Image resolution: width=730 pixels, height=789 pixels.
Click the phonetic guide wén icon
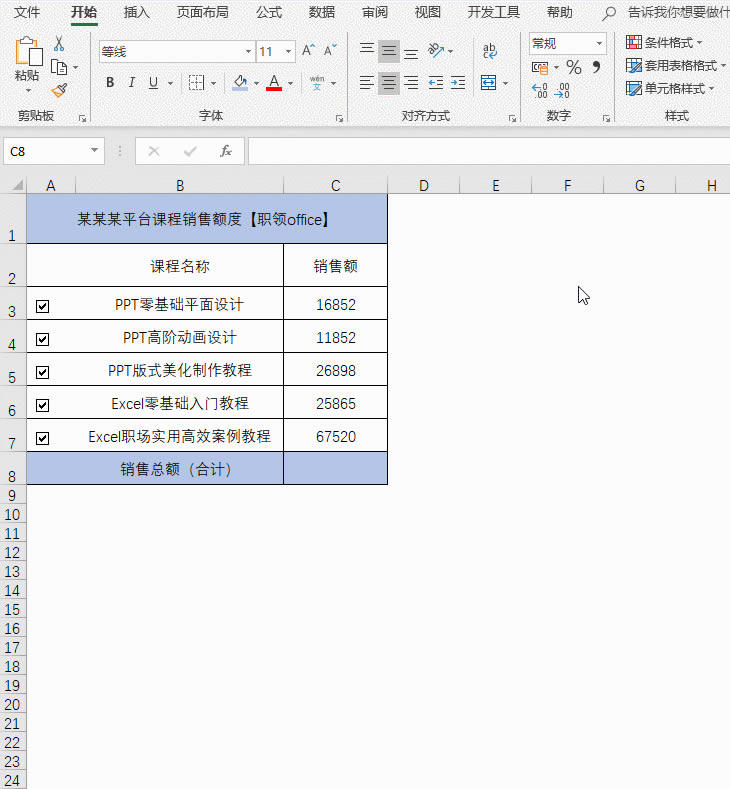click(x=317, y=83)
